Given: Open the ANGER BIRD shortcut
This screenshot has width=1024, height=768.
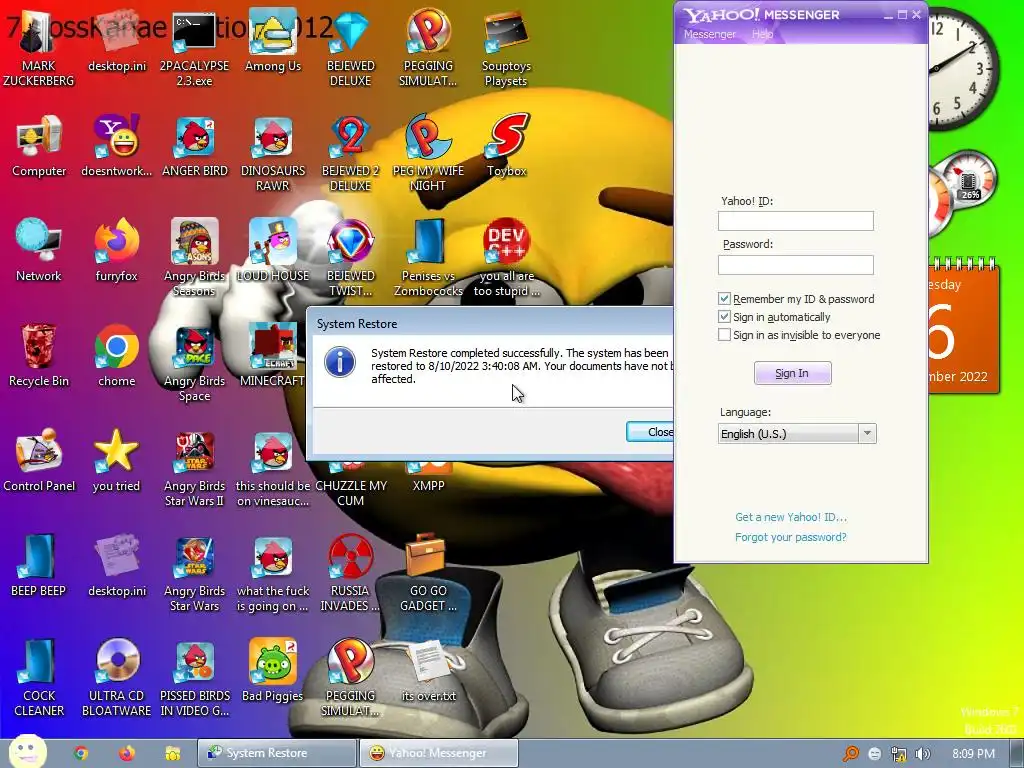Looking at the screenshot, I should [x=195, y=147].
